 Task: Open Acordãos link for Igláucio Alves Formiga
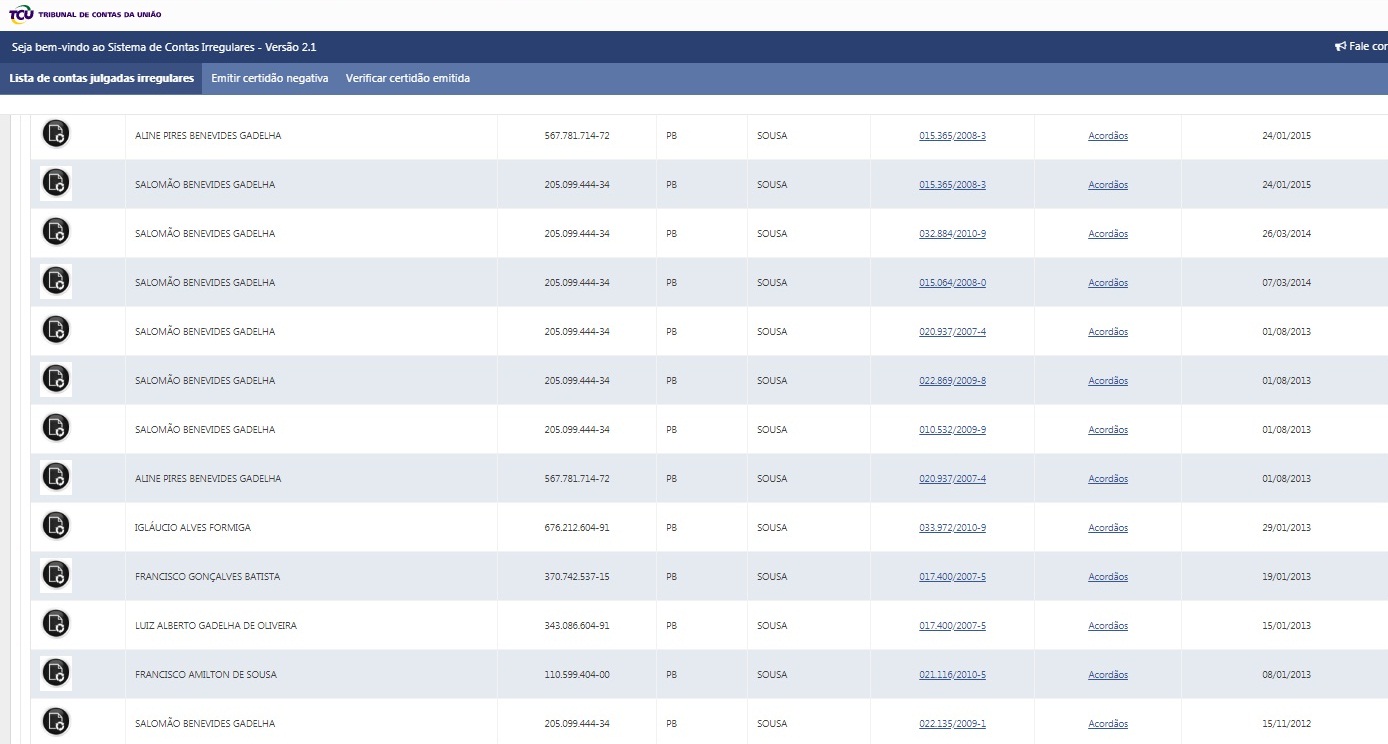click(1108, 528)
